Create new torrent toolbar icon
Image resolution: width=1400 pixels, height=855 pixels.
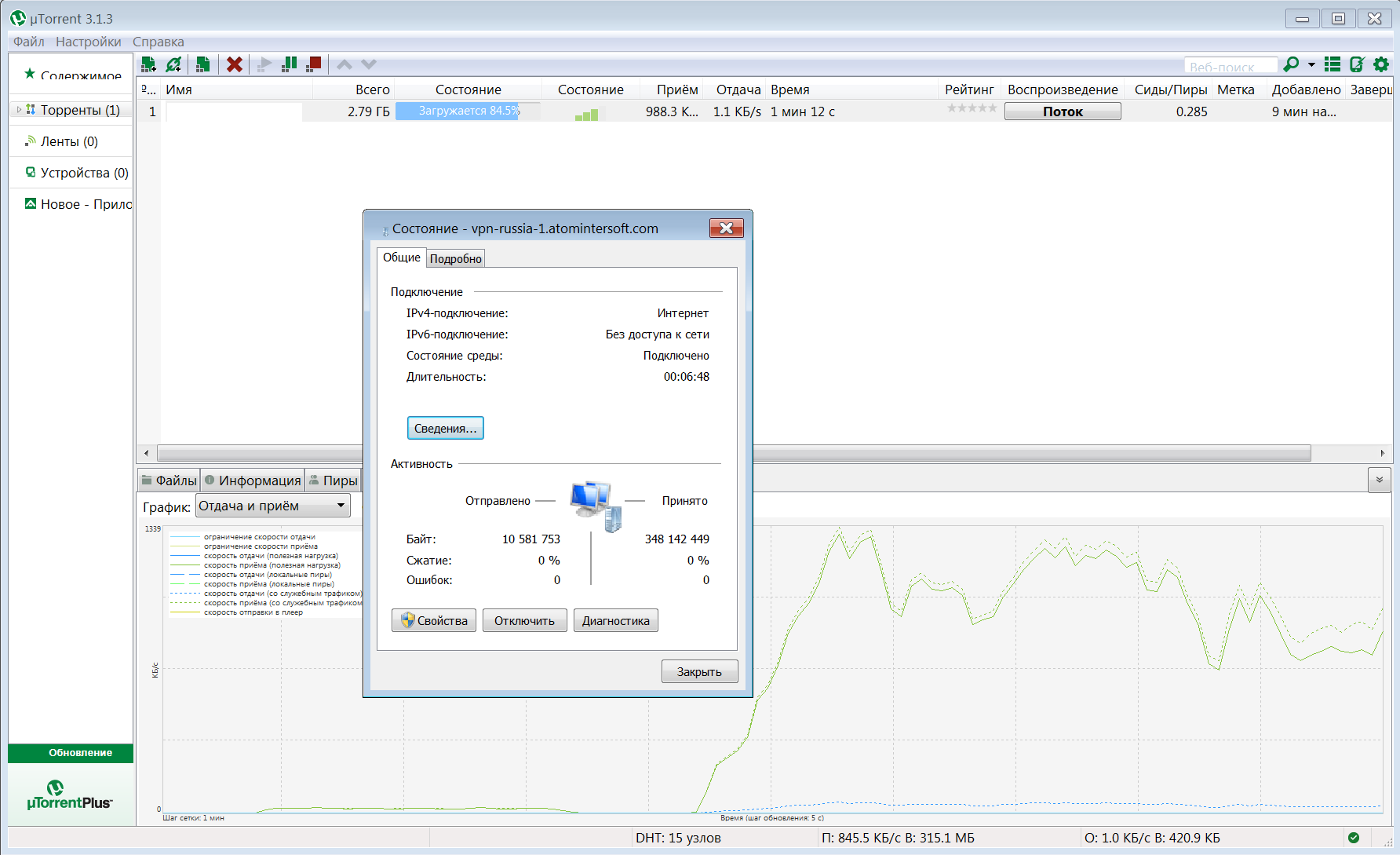203,64
